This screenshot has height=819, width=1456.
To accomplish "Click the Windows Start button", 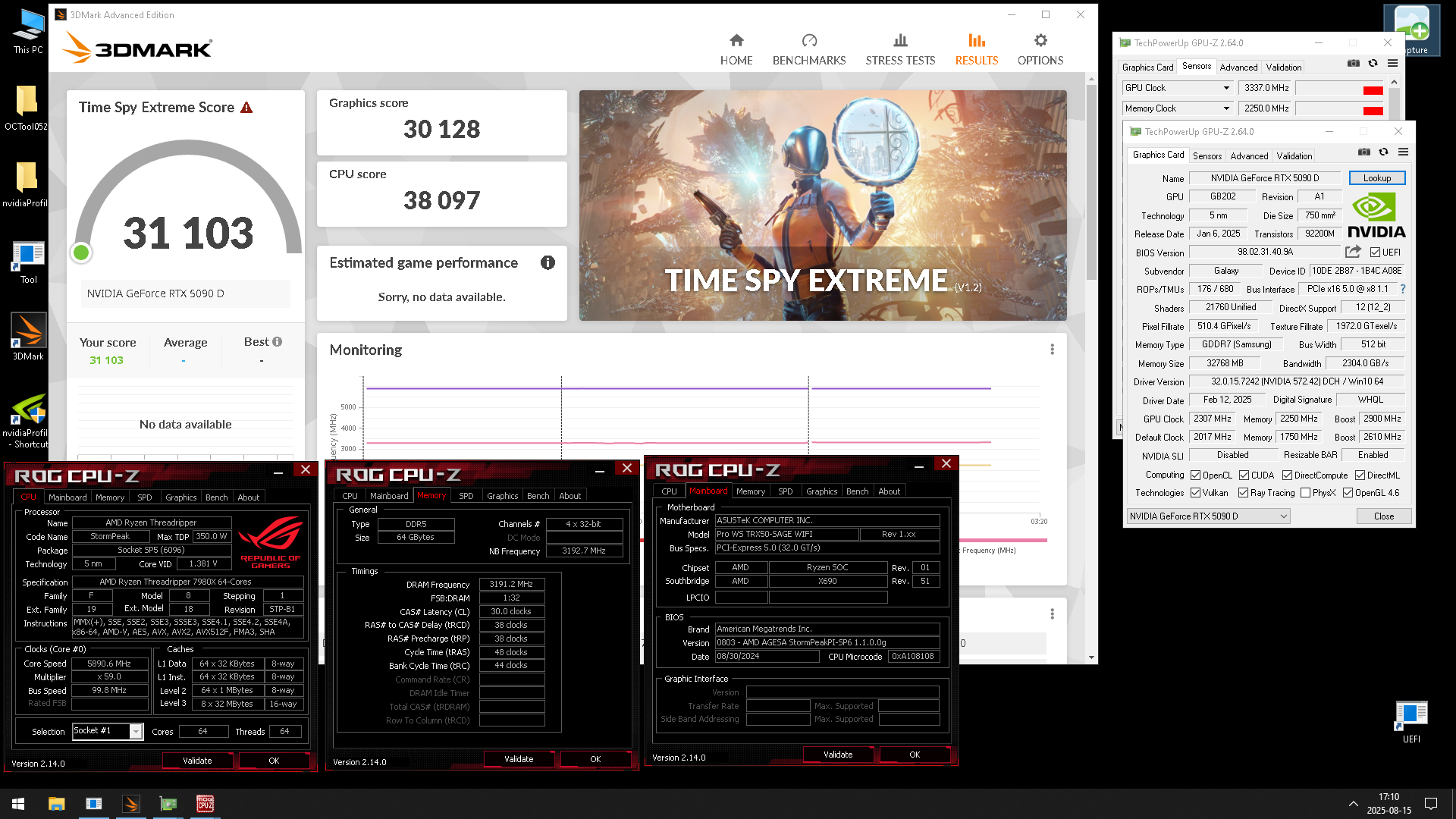I will point(18,804).
